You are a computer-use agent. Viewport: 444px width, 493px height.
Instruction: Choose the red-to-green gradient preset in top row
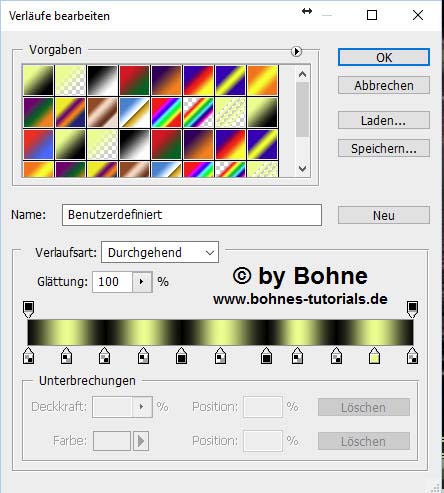click(x=134, y=80)
